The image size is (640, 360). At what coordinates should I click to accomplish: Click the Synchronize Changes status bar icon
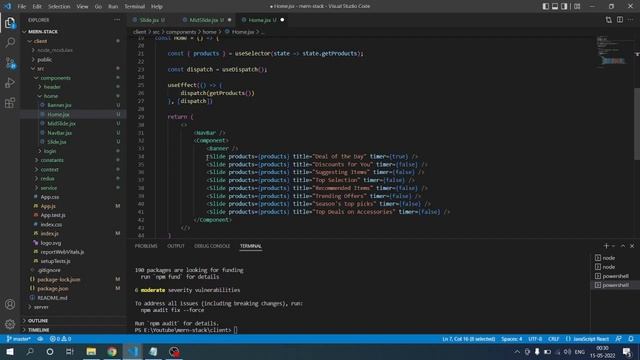40,339
